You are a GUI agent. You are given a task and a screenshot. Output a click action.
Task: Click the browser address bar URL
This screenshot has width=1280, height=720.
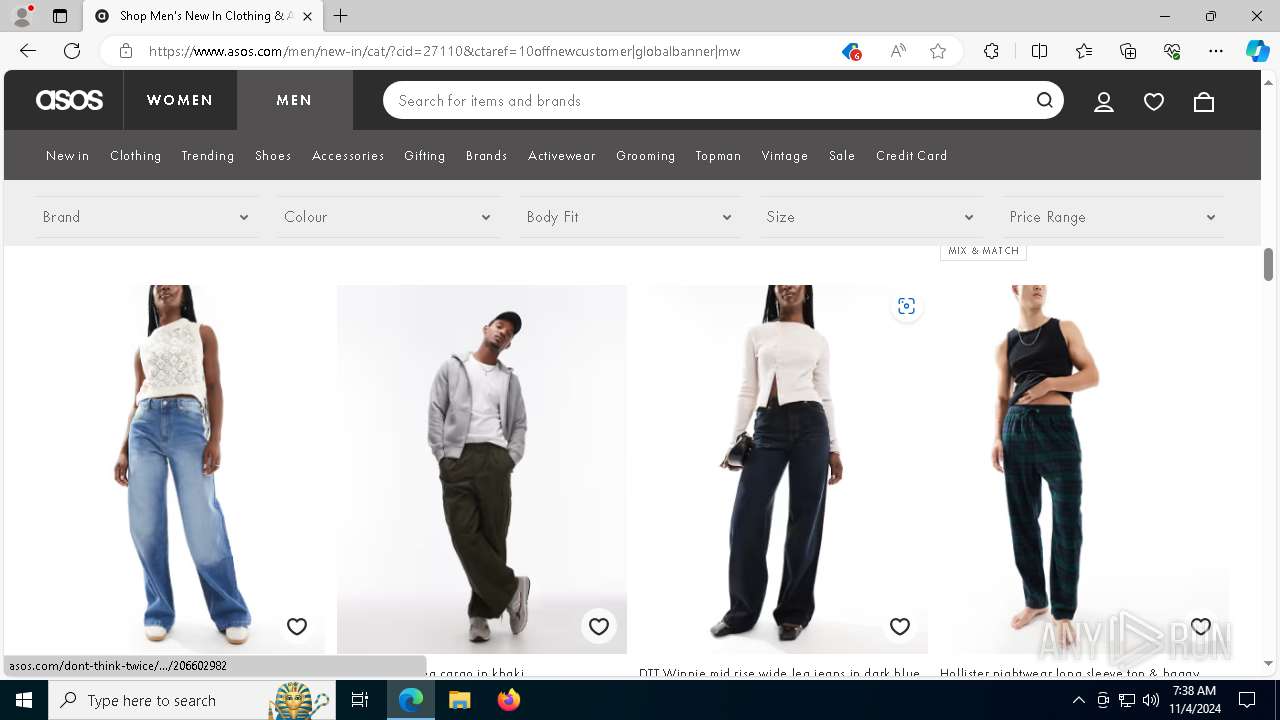[x=445, y=51]
